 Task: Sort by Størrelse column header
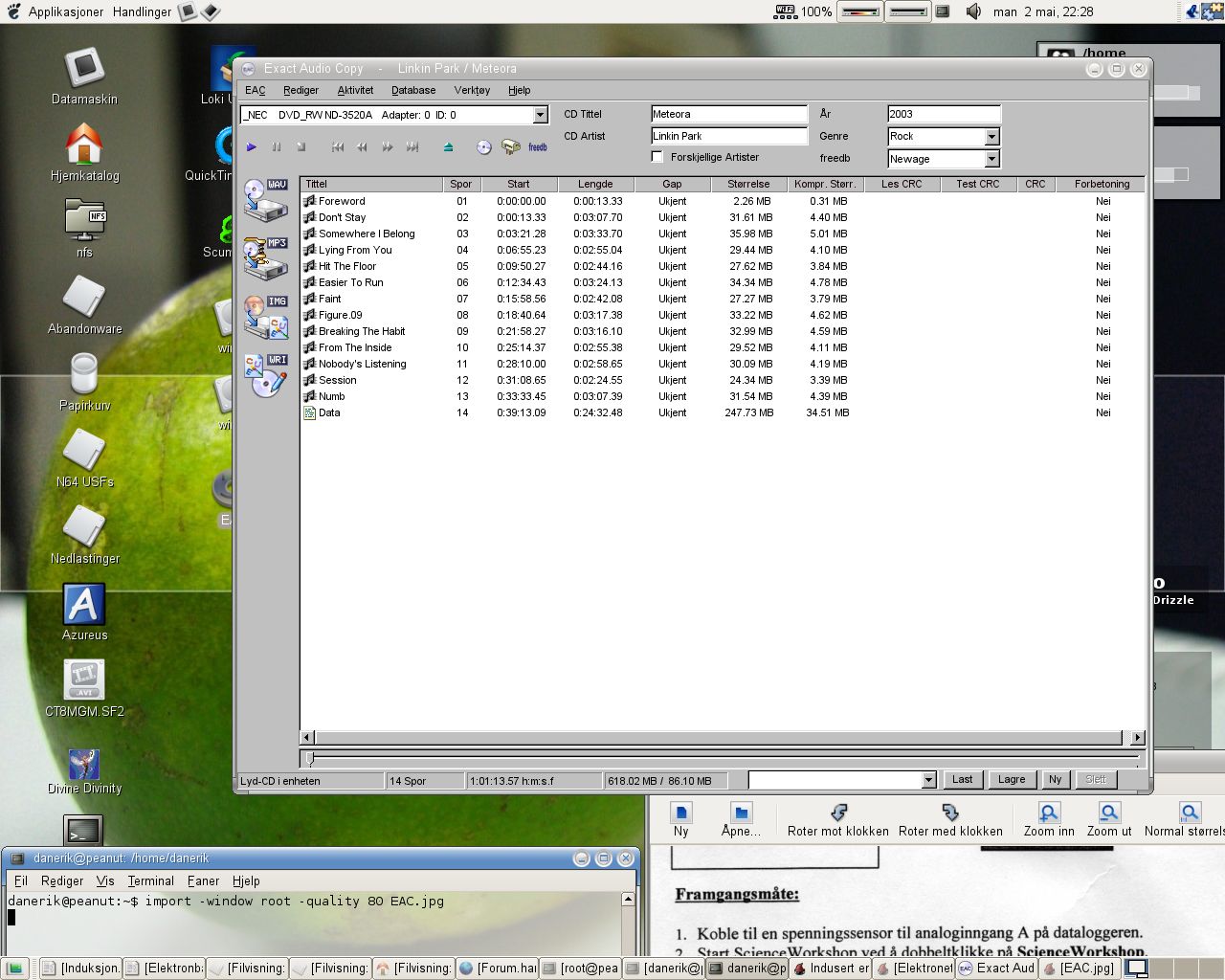pos(748,184)
